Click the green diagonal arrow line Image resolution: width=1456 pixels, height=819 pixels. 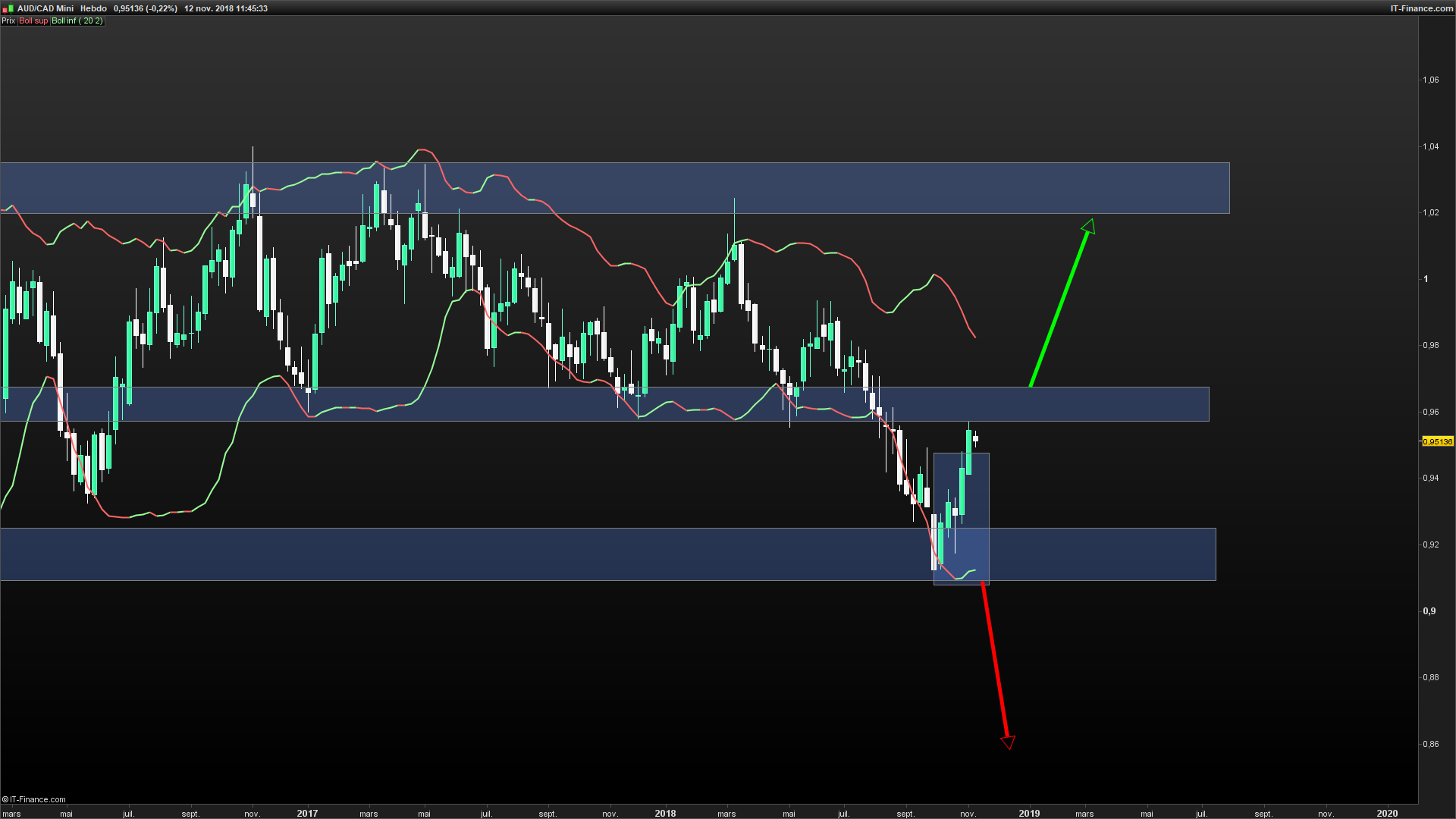[x=1059, y=309]
